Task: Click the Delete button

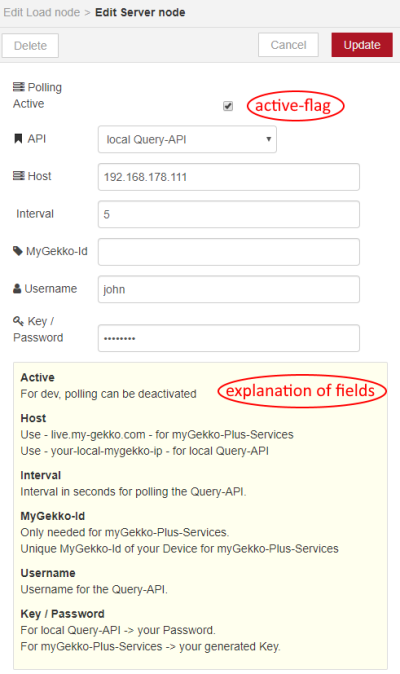Action: pos(30,46)
